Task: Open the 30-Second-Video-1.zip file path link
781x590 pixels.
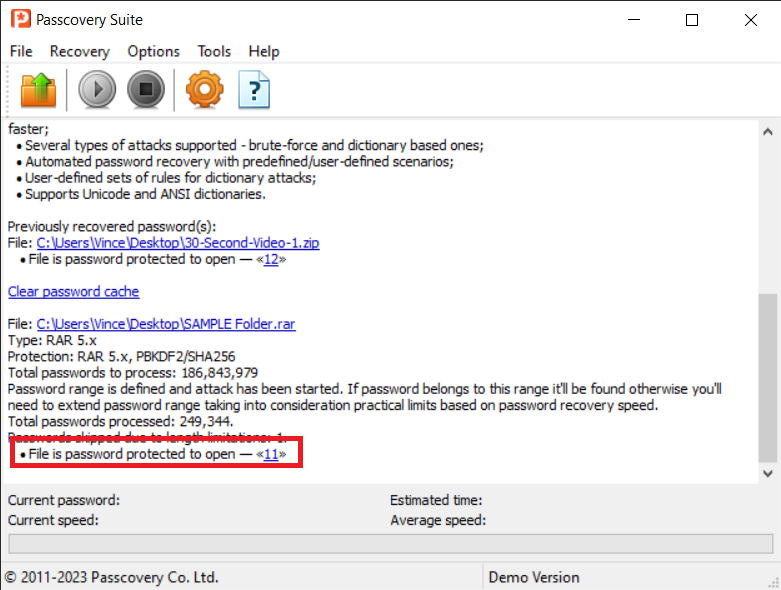Action: tap(178, 243)
